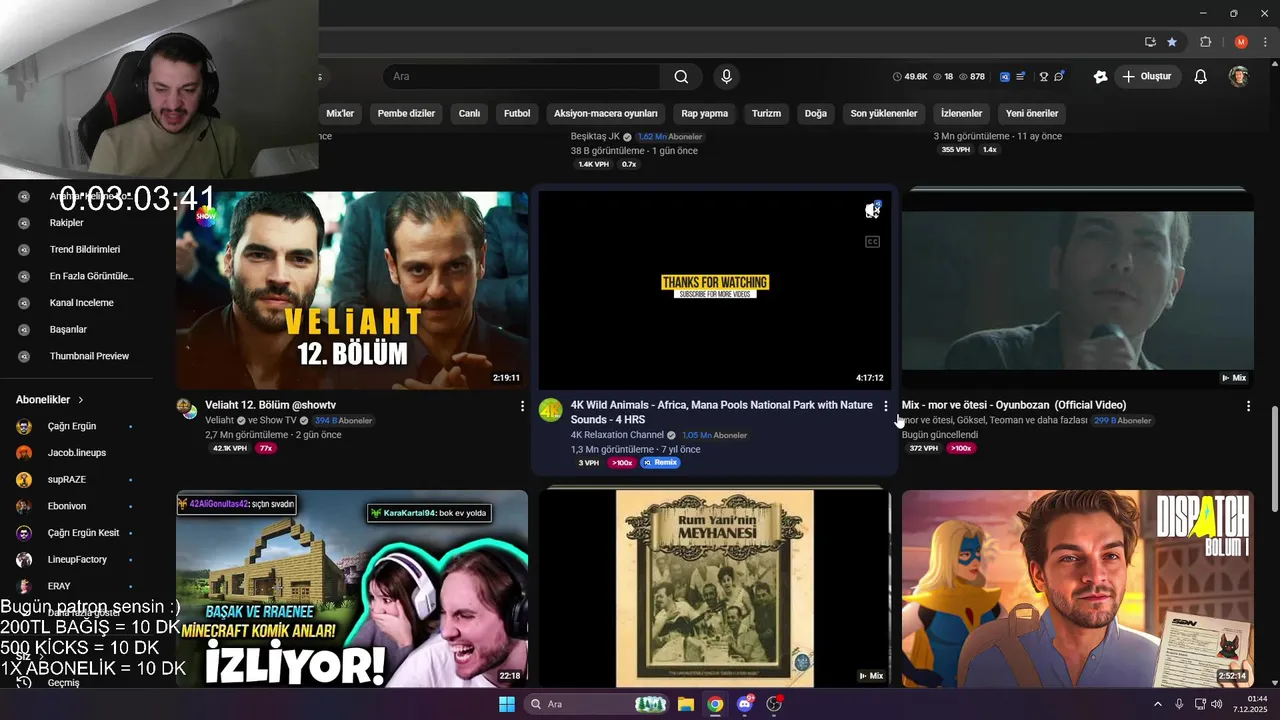Image resolution: width=1280 pixels, height=720 pixels.
Task: Open the vidIQ trophy achievements icon
Action: coord(1043,77)
